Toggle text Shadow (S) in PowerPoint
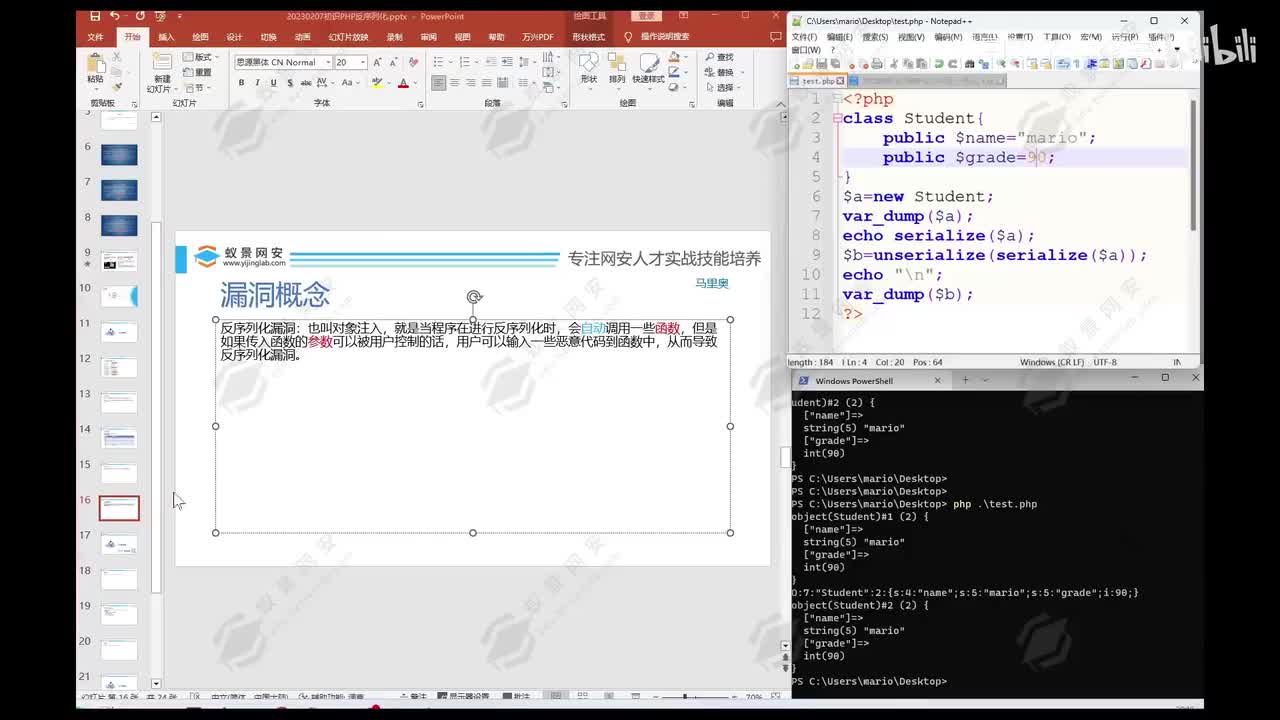The height and width of the screenshot is (720, 1280). click(290, 83)
